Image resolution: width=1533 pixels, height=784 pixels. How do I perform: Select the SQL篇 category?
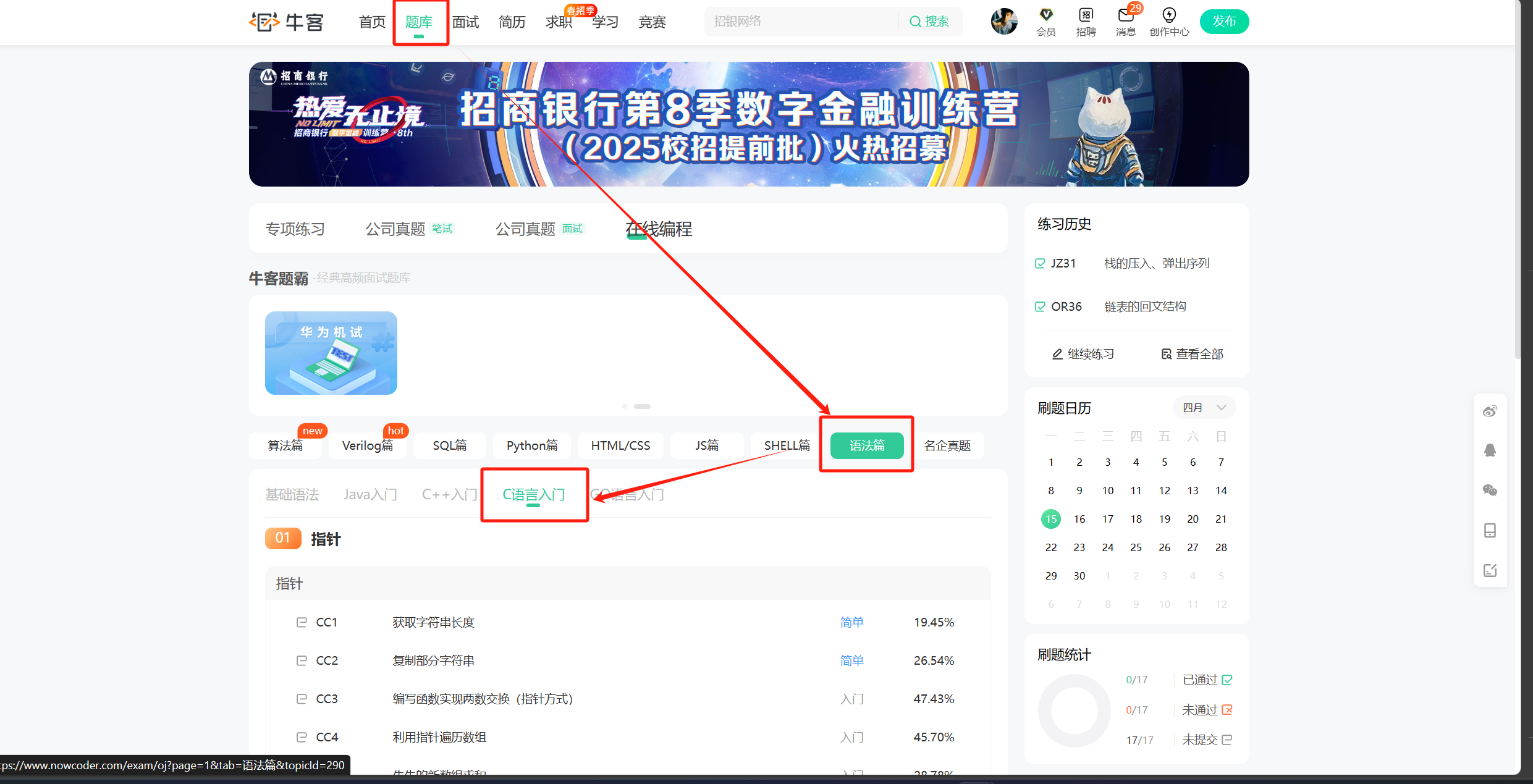click(450, 445)
